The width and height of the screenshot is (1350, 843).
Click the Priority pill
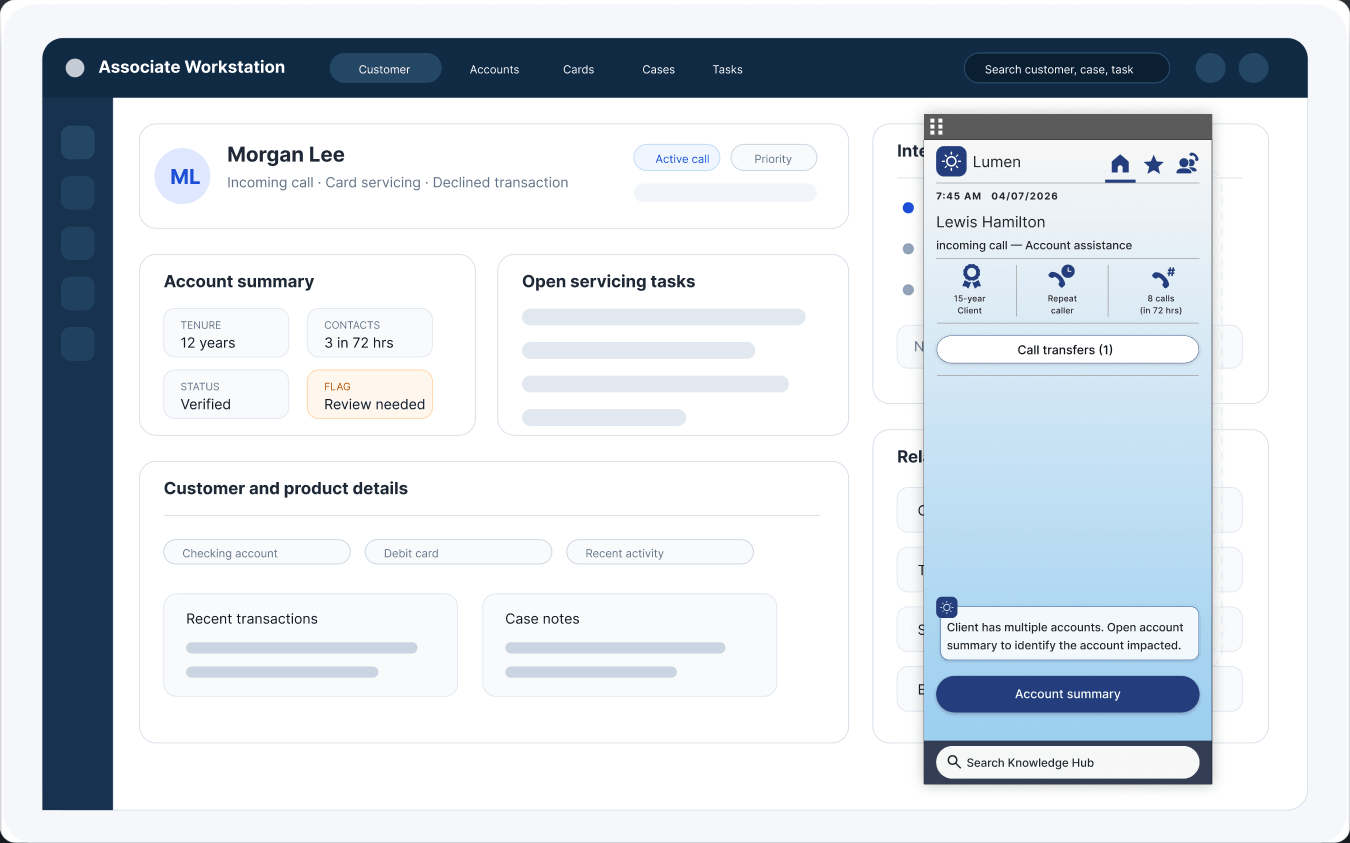pyautogui.click(x=774, y=158)
